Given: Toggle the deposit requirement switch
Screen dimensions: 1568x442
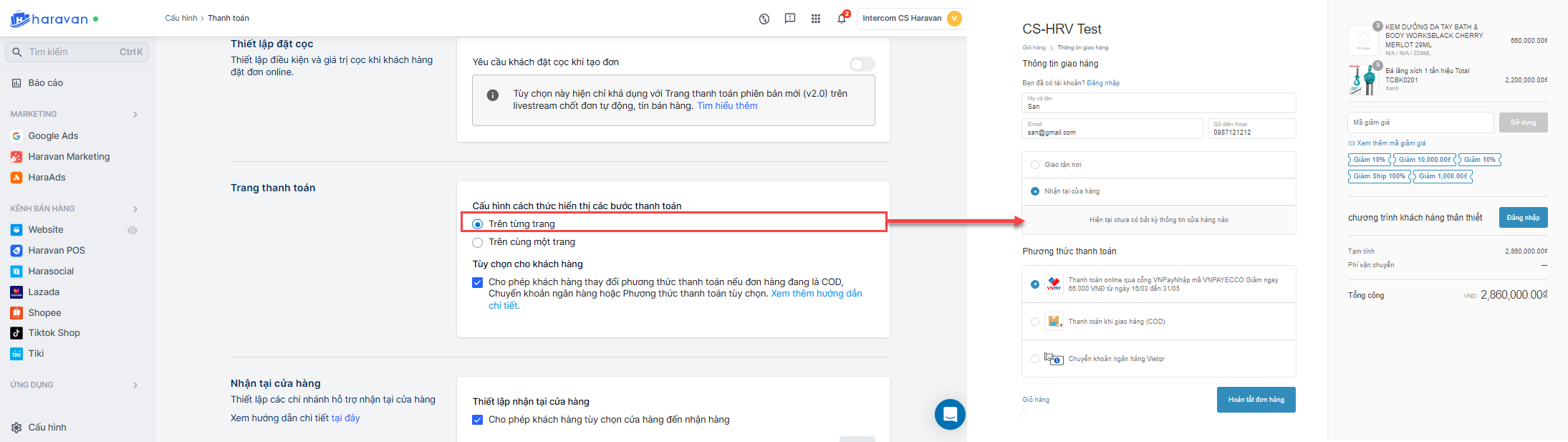Looking at the screenshot, I should point(862,64).
